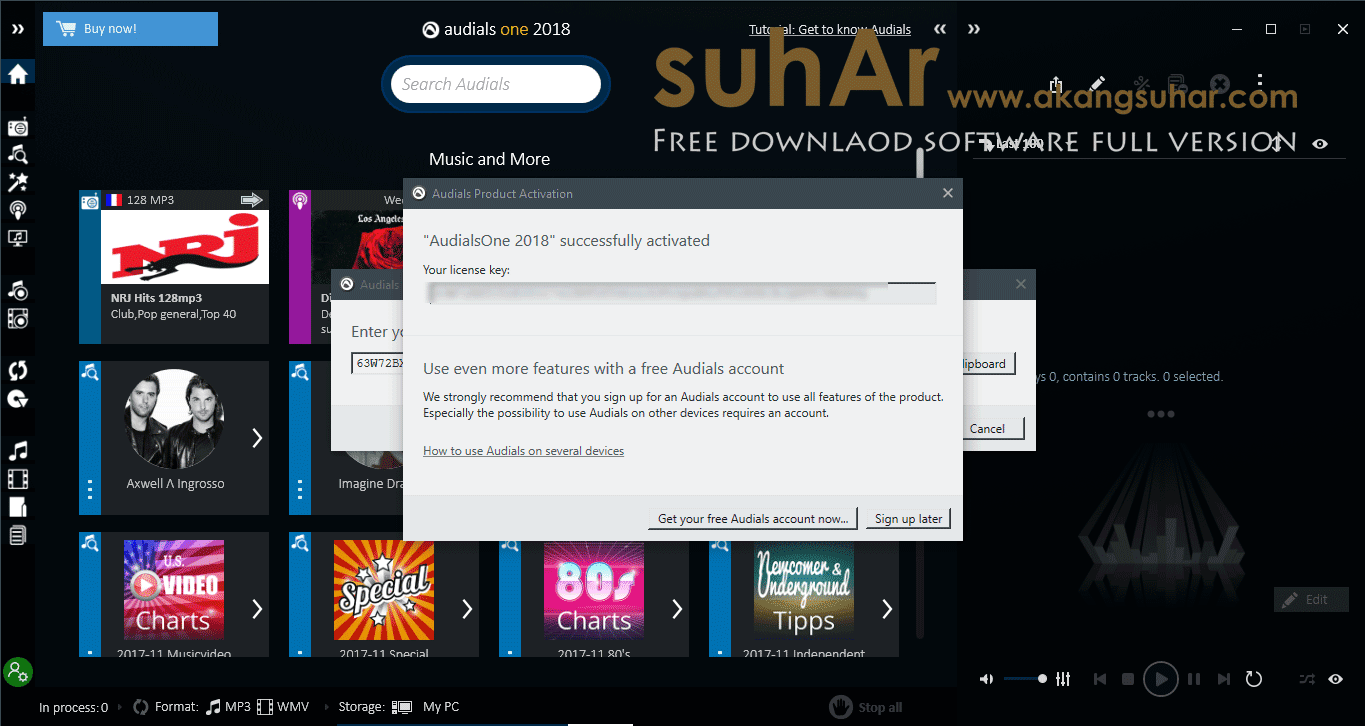This screenshot has width=1365, height=726.
Task: Click Get your free Audials account now...
Action: click(x=753, y=519)
